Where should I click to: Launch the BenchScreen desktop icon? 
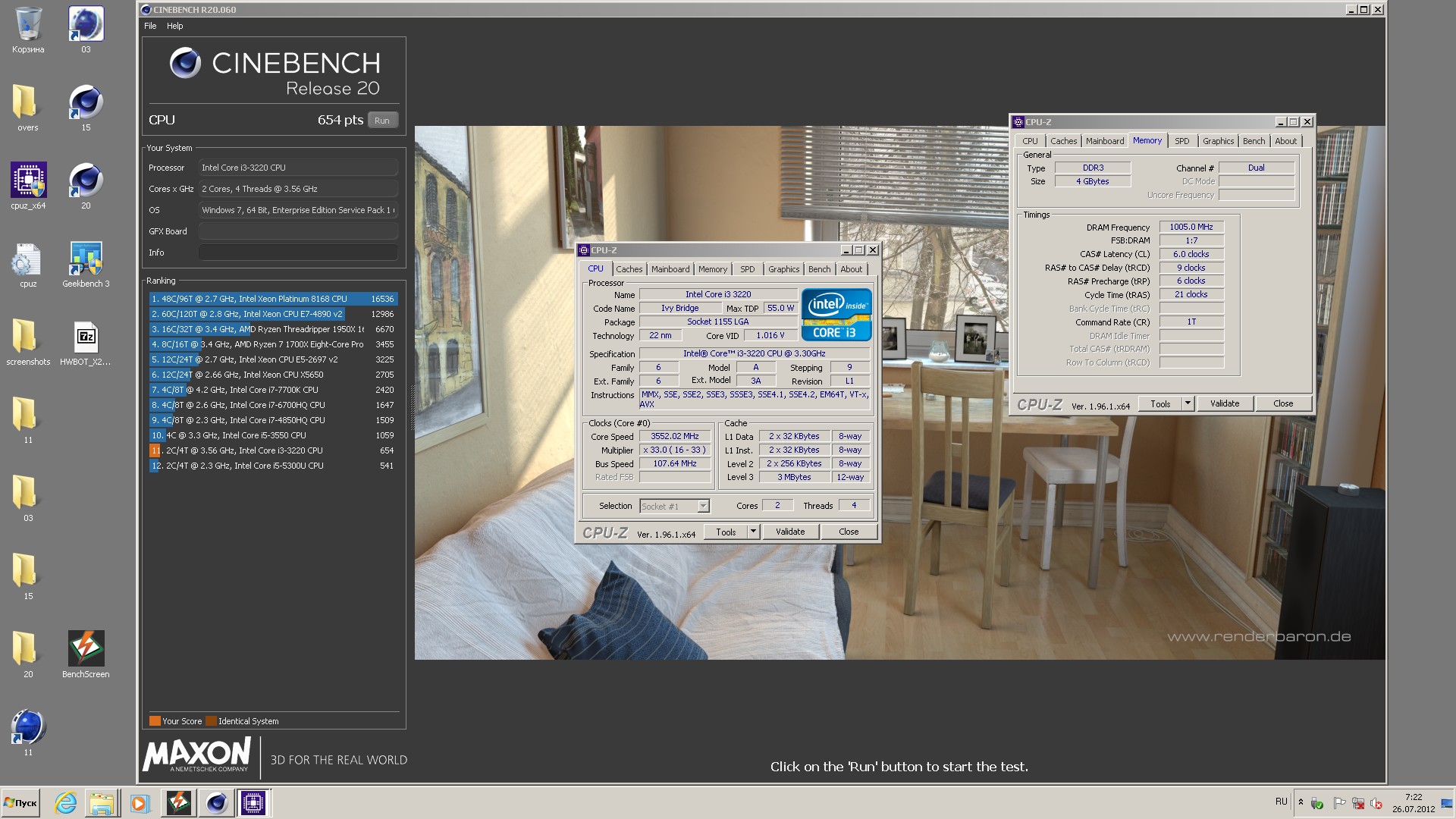(x=86, y=655)
